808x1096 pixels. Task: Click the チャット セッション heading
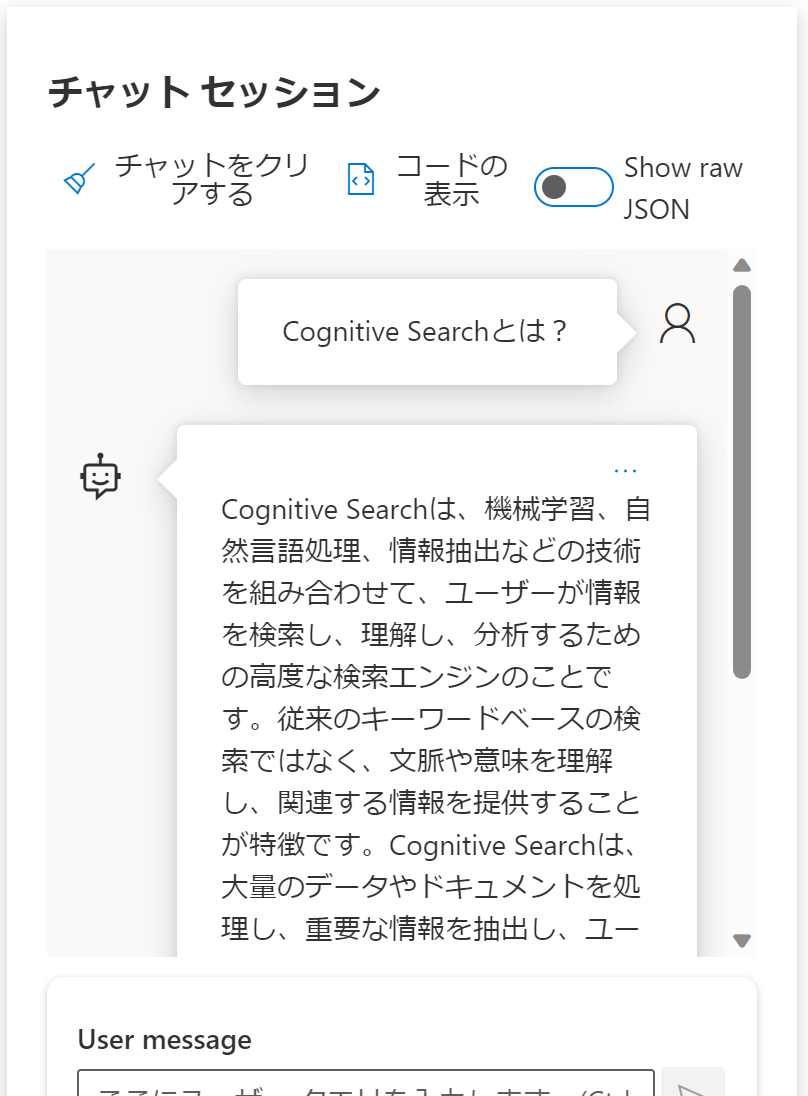click(215, 92)
